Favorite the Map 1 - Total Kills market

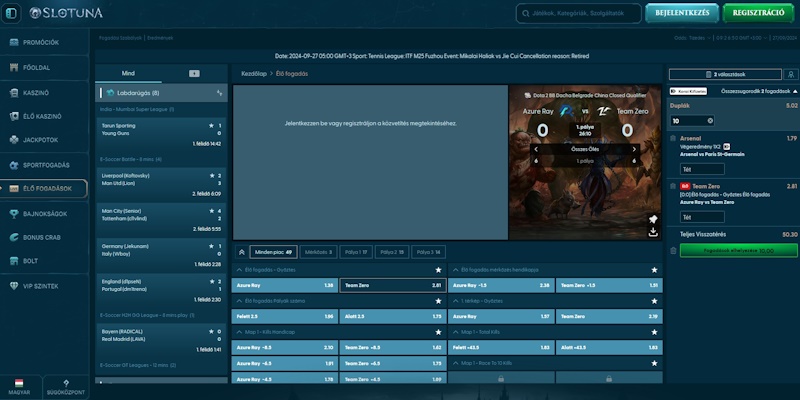coord(655,332)
